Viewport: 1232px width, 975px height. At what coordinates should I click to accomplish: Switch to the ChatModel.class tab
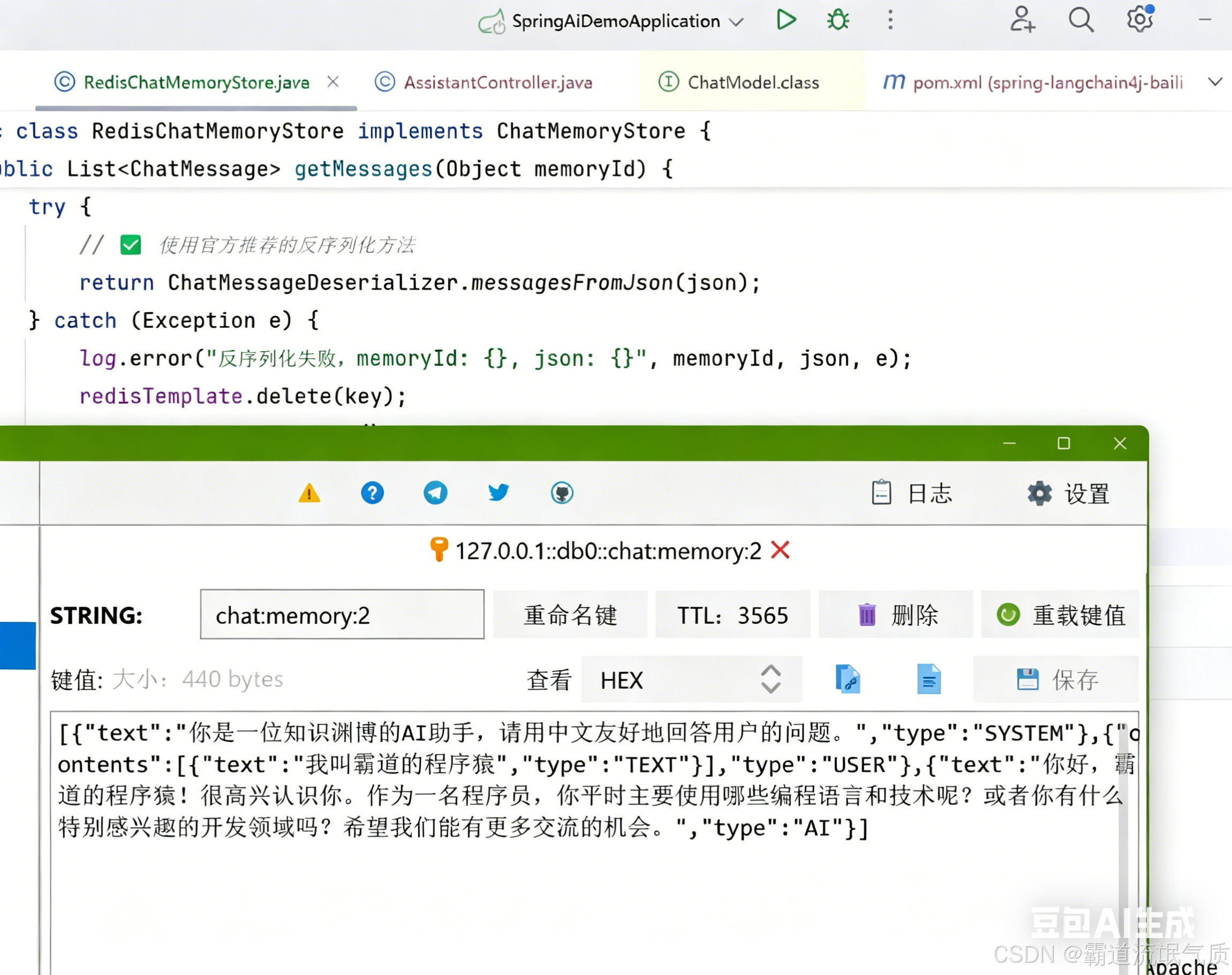(752, 83)
